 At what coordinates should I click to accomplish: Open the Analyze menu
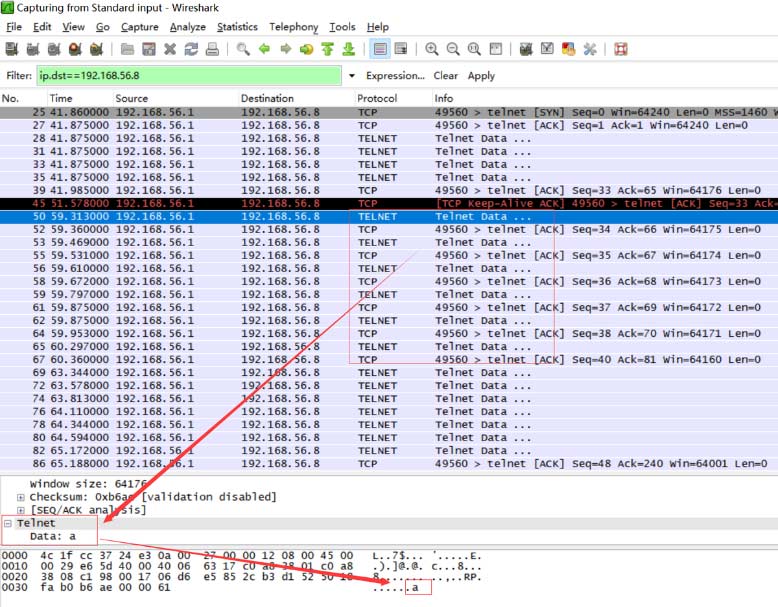187,27
